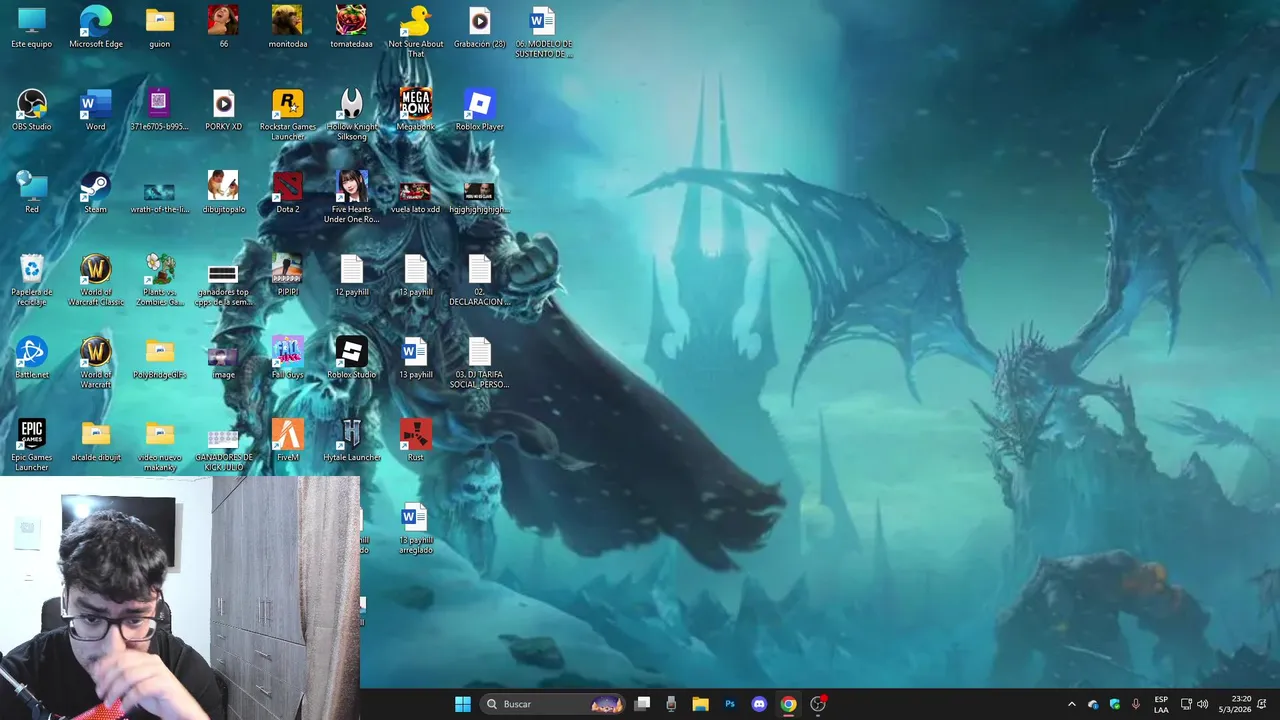Select the PORKY XD video file
This screenshot has width=1280, height=720.
[x=223, y=111]
